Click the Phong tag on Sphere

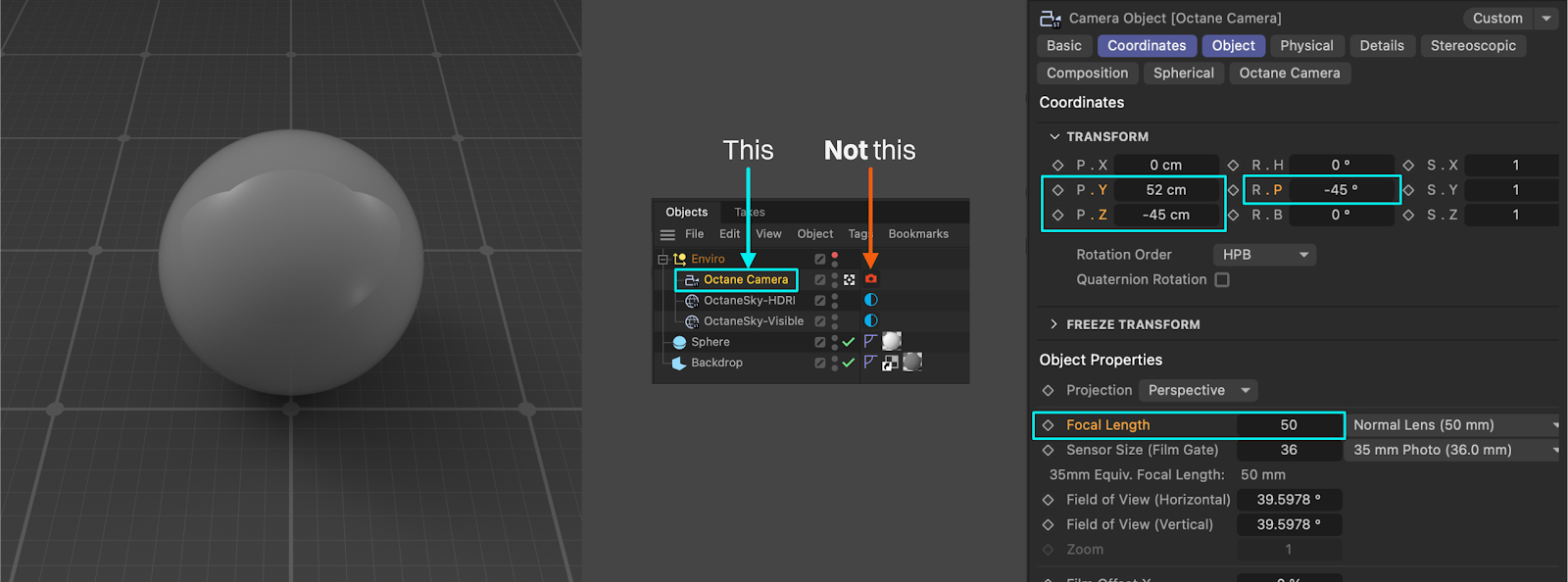tap(869, 341)
